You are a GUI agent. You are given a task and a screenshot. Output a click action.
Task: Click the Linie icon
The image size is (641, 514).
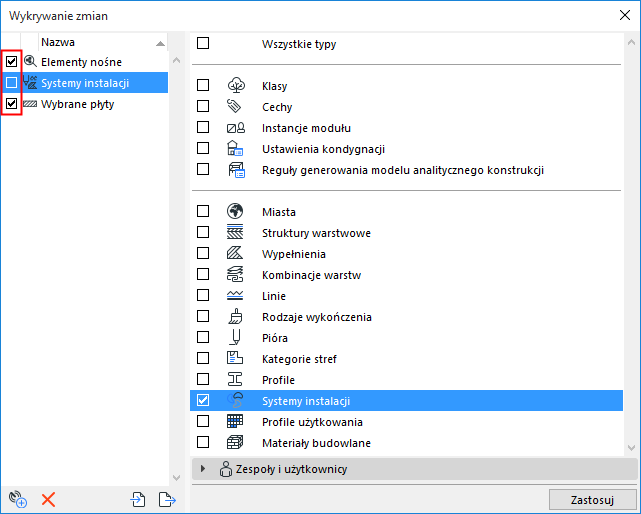pyautogui.click(x=235, y=295)
